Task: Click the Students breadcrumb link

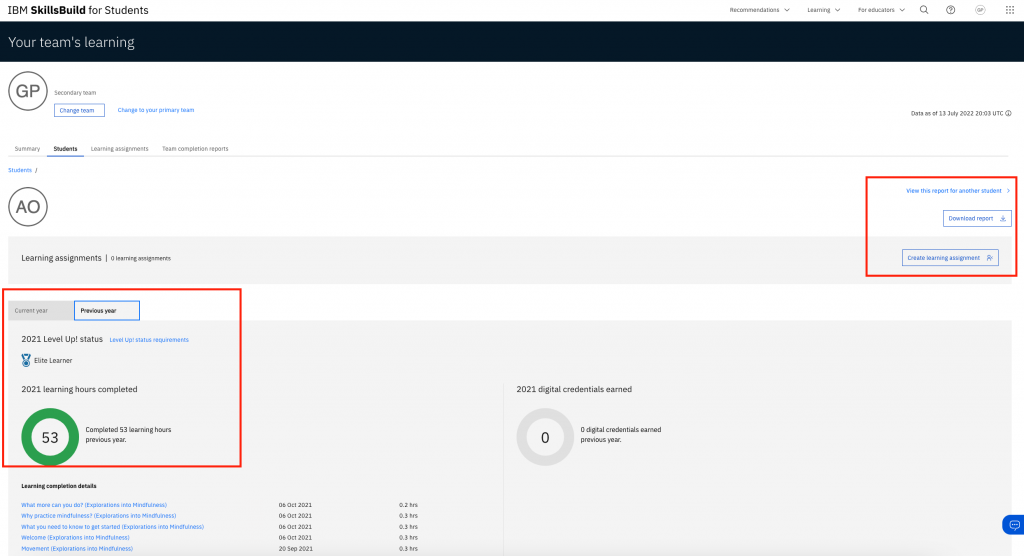Action: point(20,170)
